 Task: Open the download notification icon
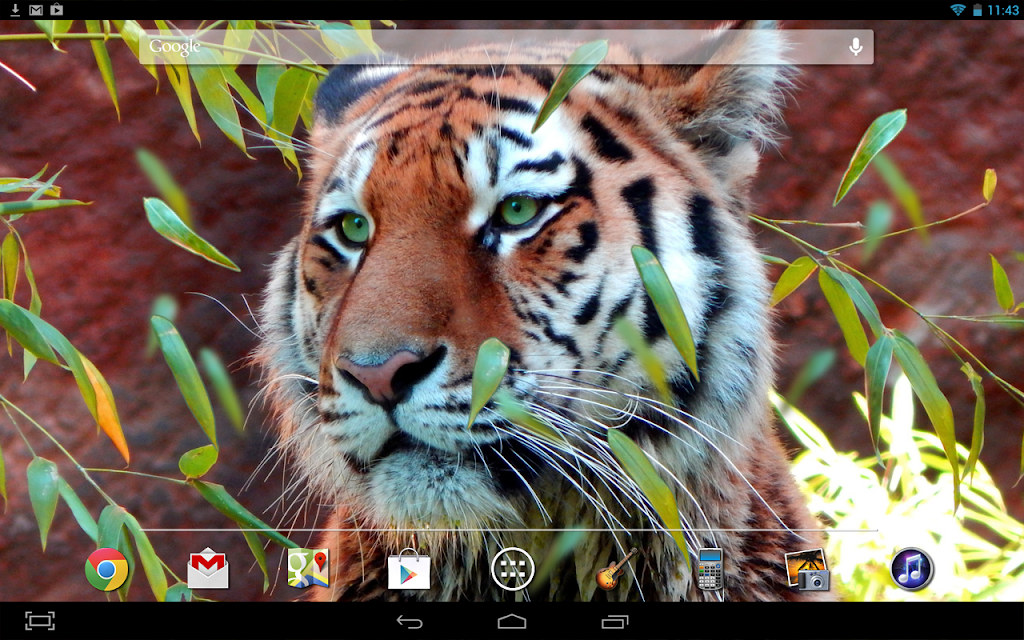click(15, 10)
